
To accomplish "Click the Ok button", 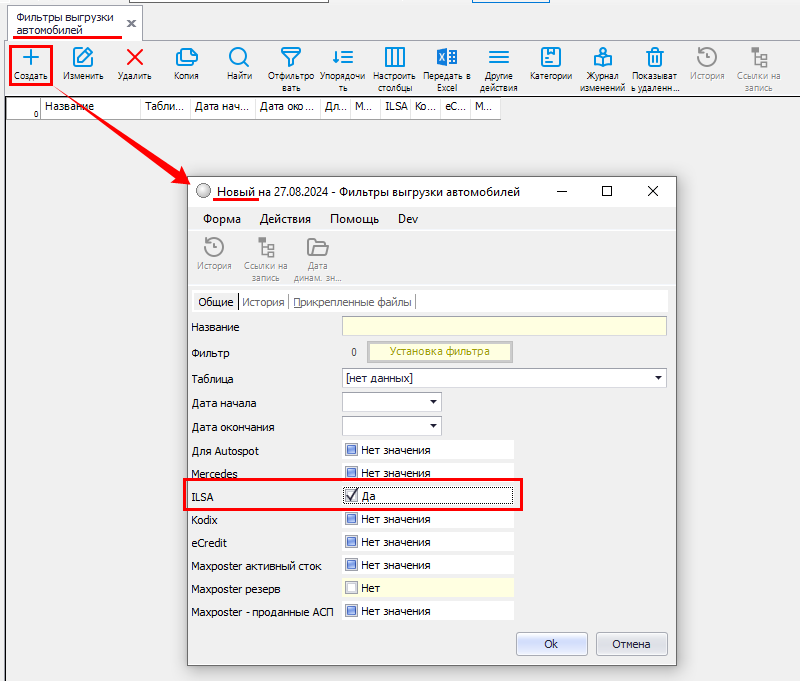I will click(551, 644).
